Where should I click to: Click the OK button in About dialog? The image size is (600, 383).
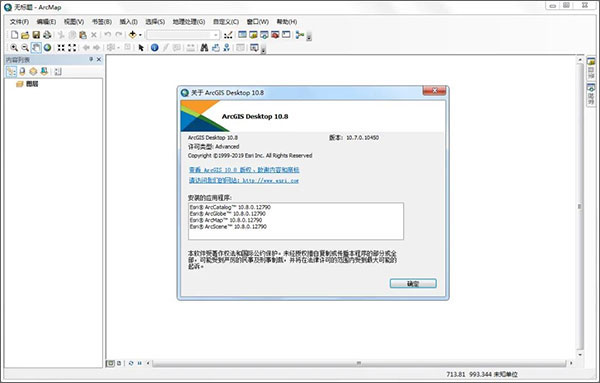point(413,284)
